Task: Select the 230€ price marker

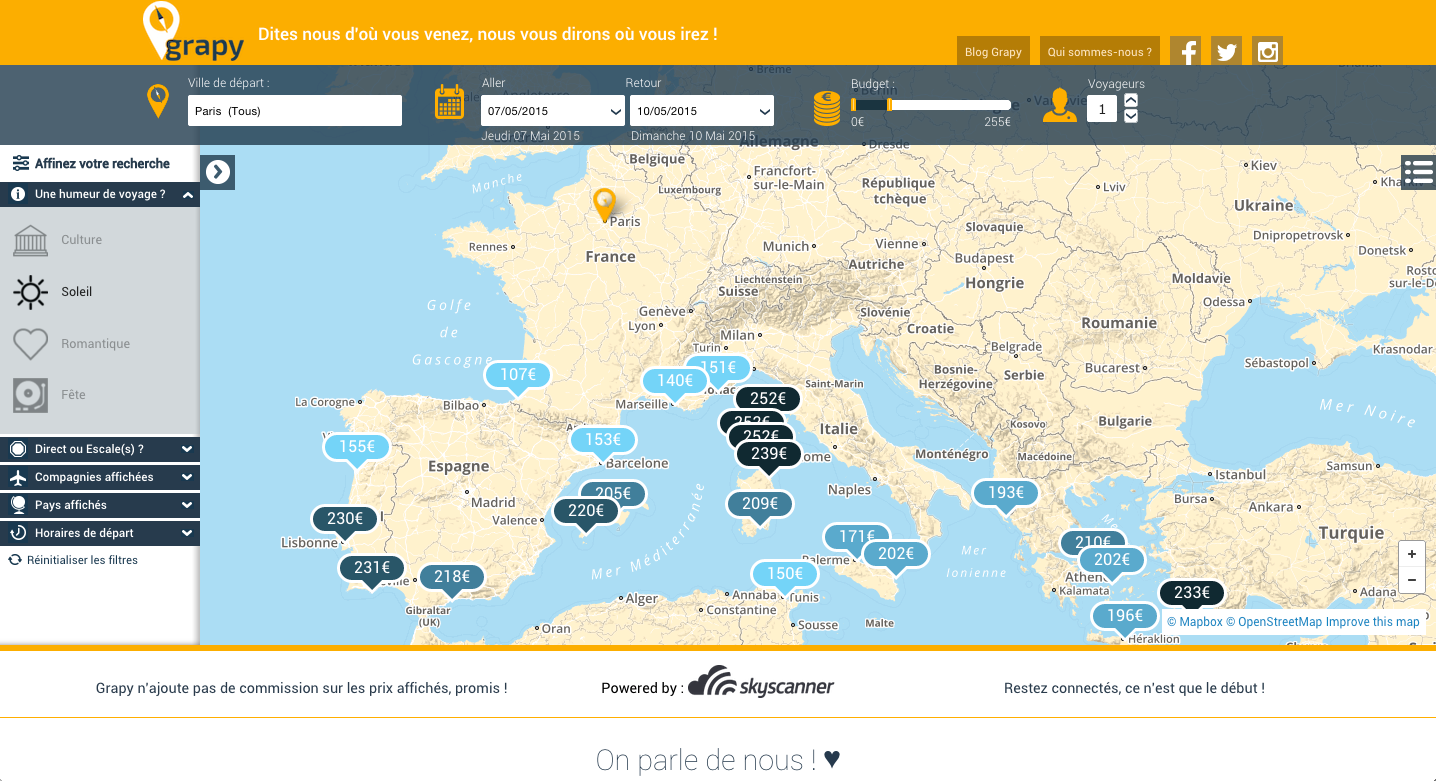Action: tap(345, 521)
